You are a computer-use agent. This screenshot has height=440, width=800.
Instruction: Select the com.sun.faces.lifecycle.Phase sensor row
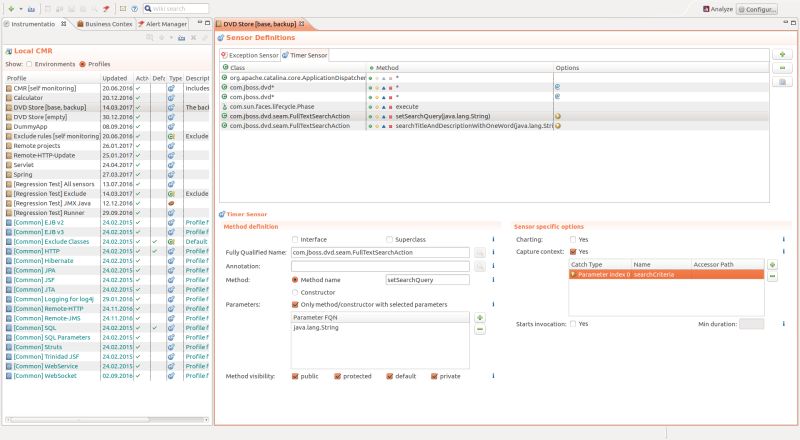[495, 107]
